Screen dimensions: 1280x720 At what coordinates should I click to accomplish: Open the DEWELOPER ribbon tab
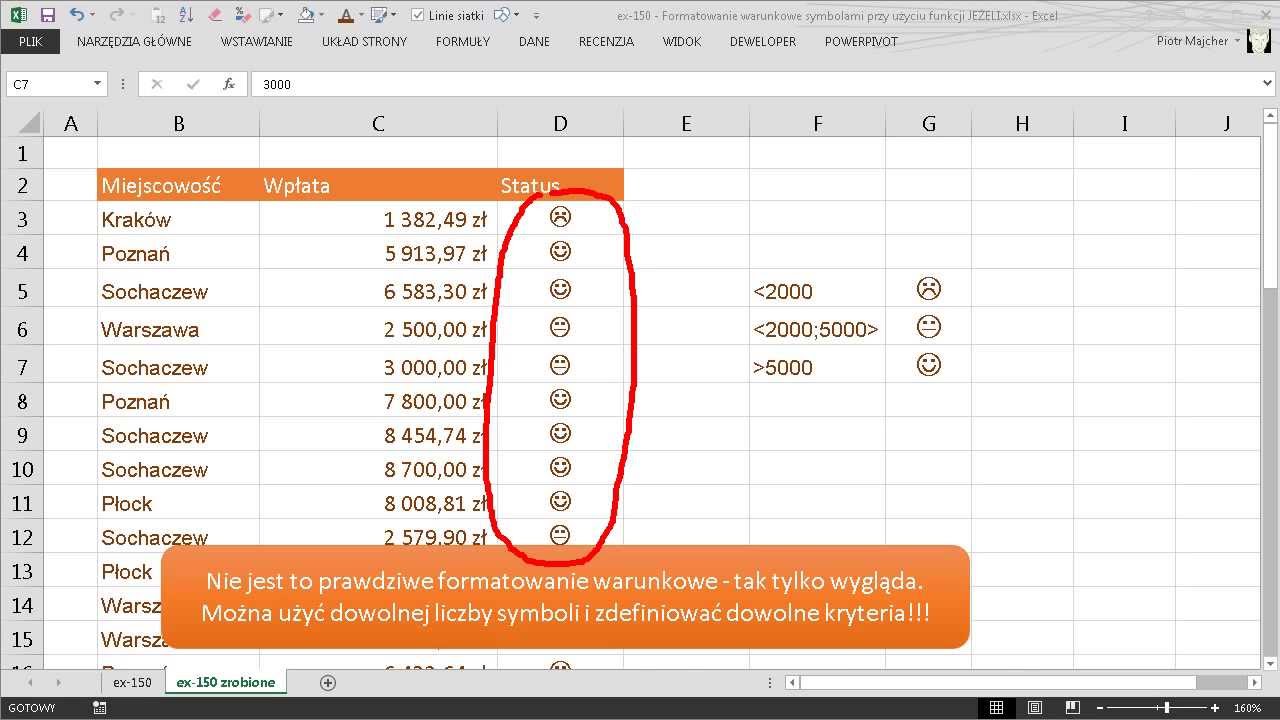click(x=763, y=42)
